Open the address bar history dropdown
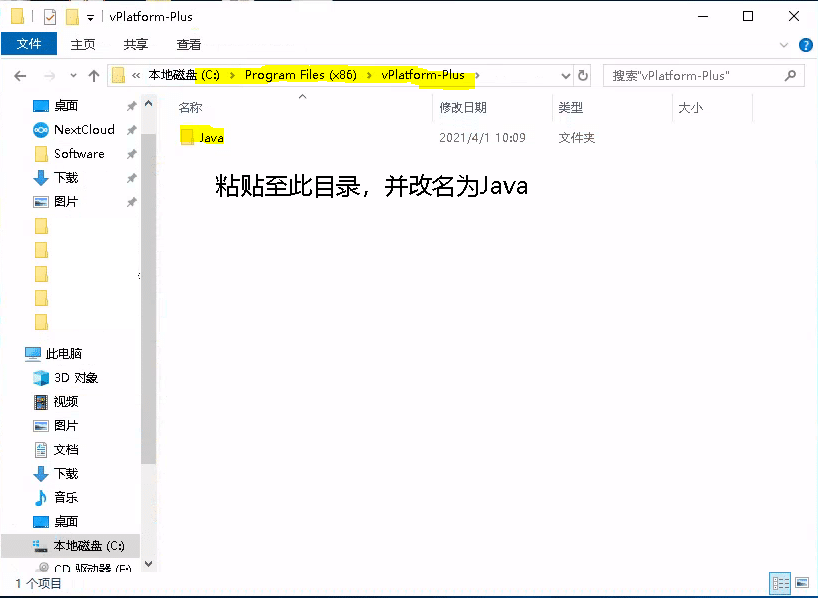Screen dimensions: 818x598 click(566, 76)
